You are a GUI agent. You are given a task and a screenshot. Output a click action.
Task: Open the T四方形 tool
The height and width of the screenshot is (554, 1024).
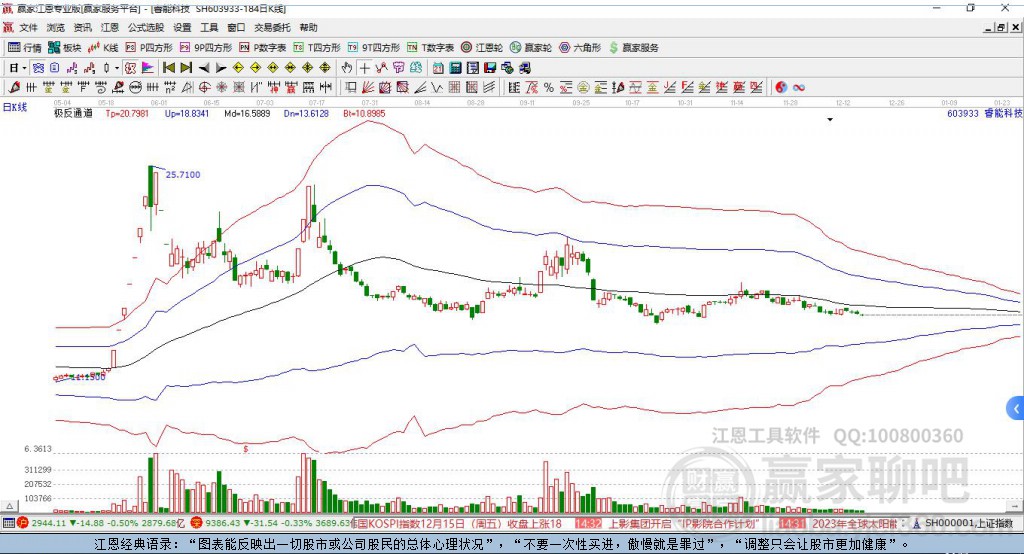pyautogui.click(x=317, y=48)
